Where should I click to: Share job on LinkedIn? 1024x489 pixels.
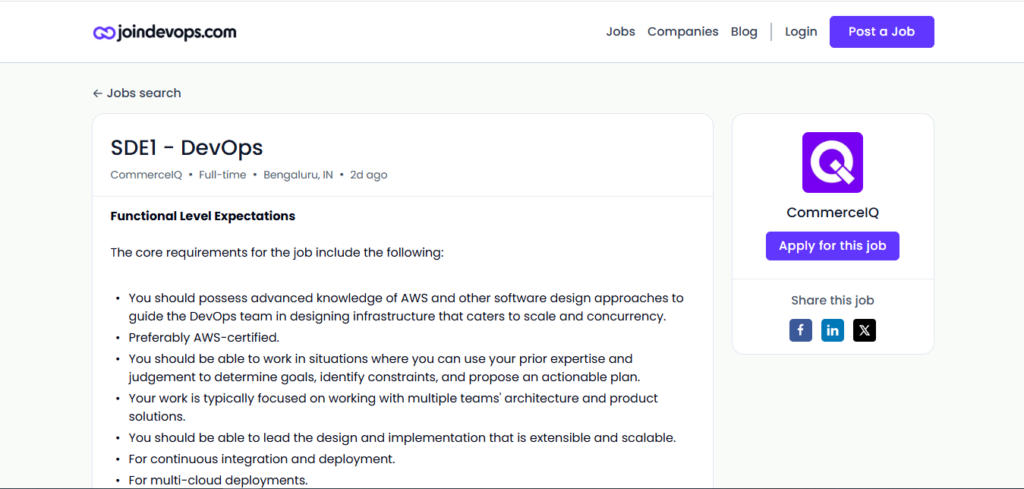pos(833,330)
